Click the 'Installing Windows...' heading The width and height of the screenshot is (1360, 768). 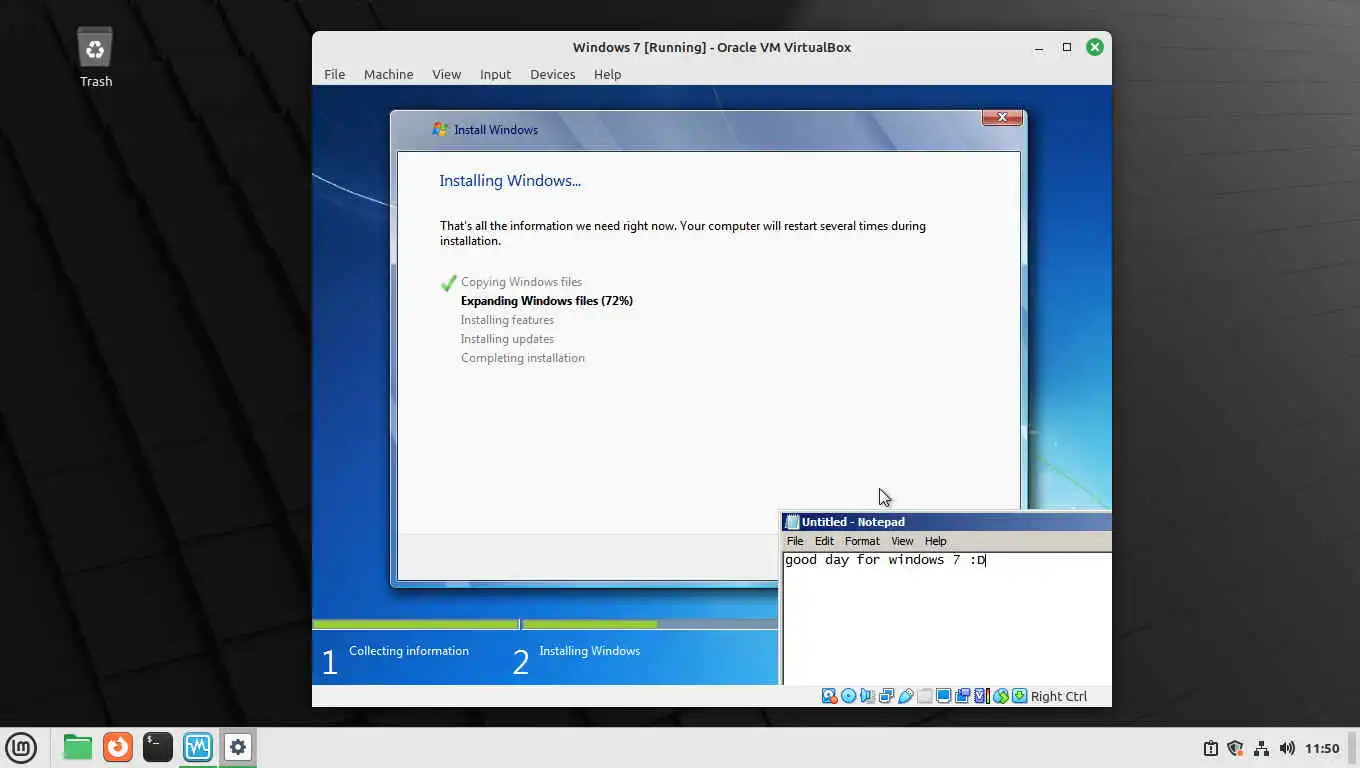(510, 181)
